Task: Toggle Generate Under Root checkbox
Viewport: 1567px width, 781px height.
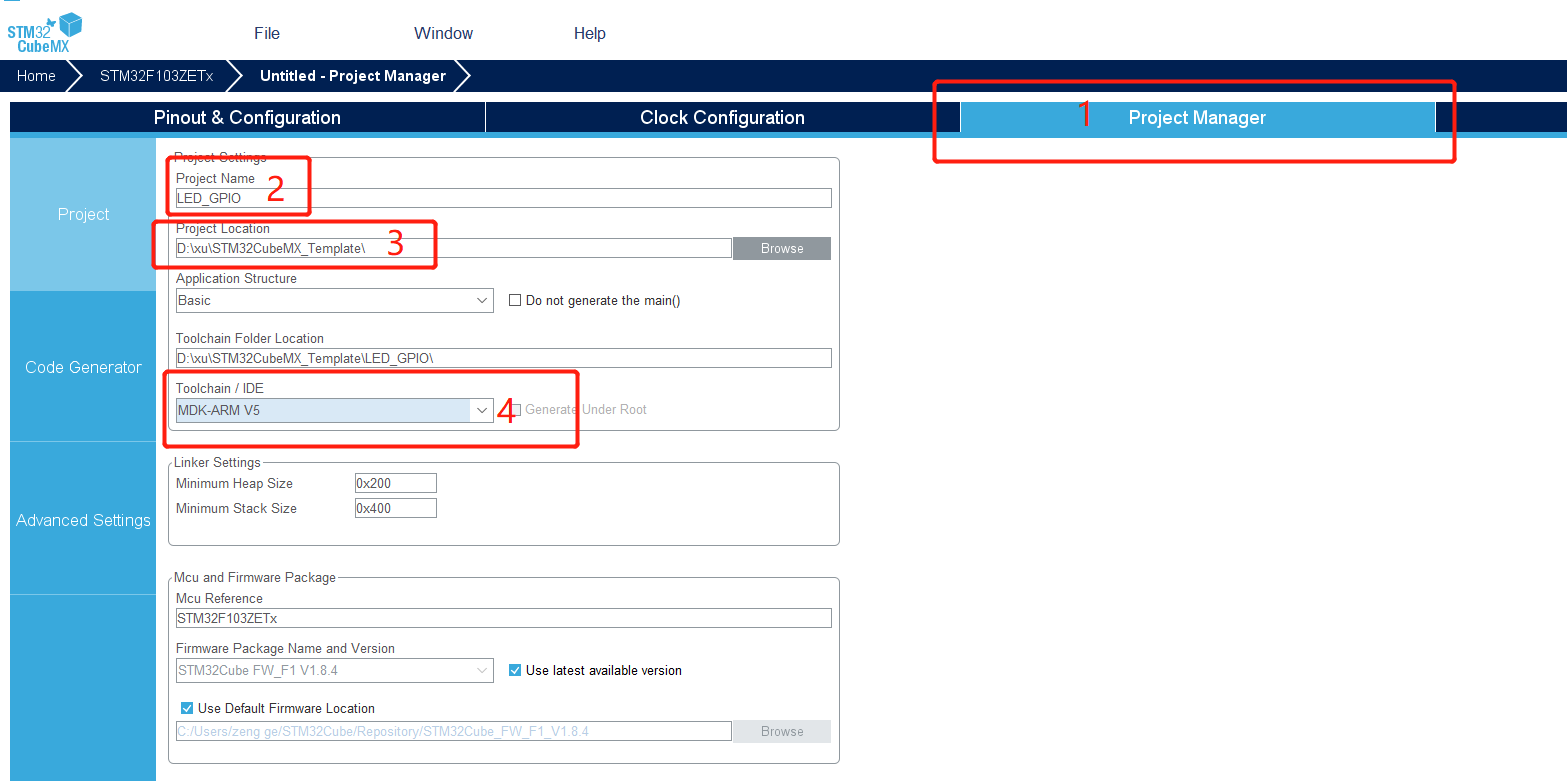Action: click(516, 410)
